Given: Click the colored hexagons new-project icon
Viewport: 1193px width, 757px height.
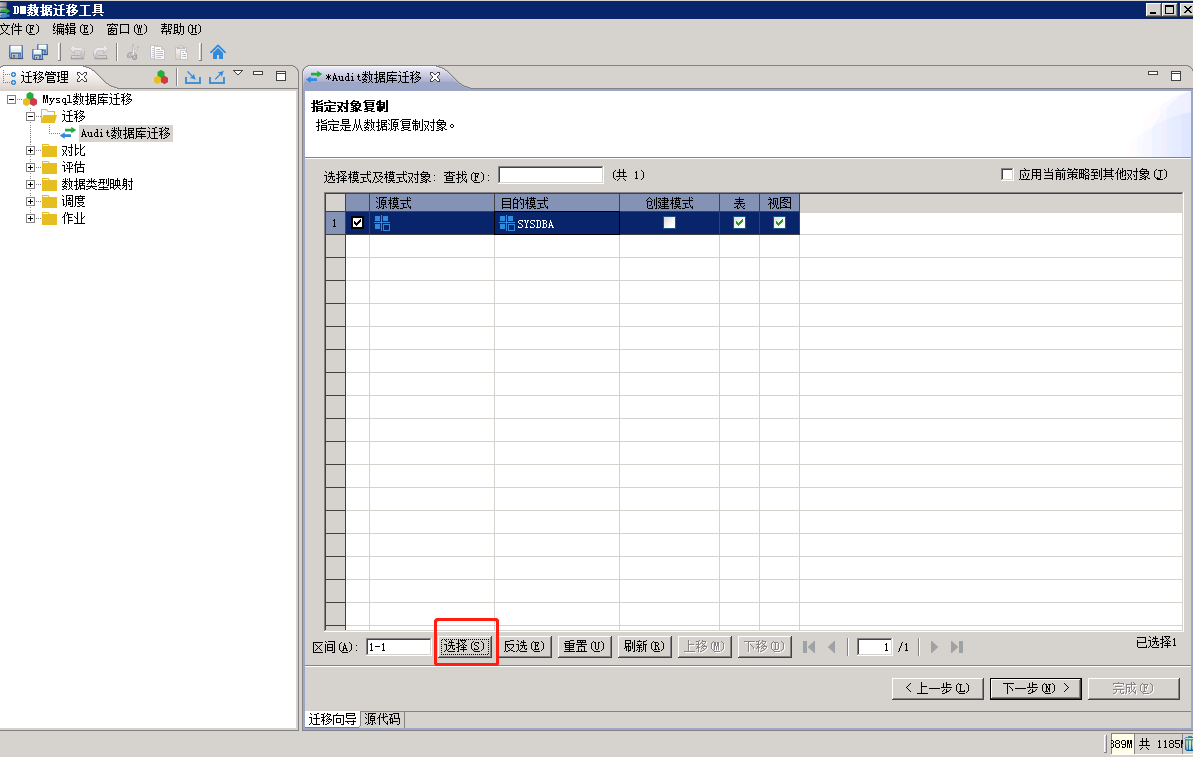Looking at the screenshot, I should (x=161, y=77).
